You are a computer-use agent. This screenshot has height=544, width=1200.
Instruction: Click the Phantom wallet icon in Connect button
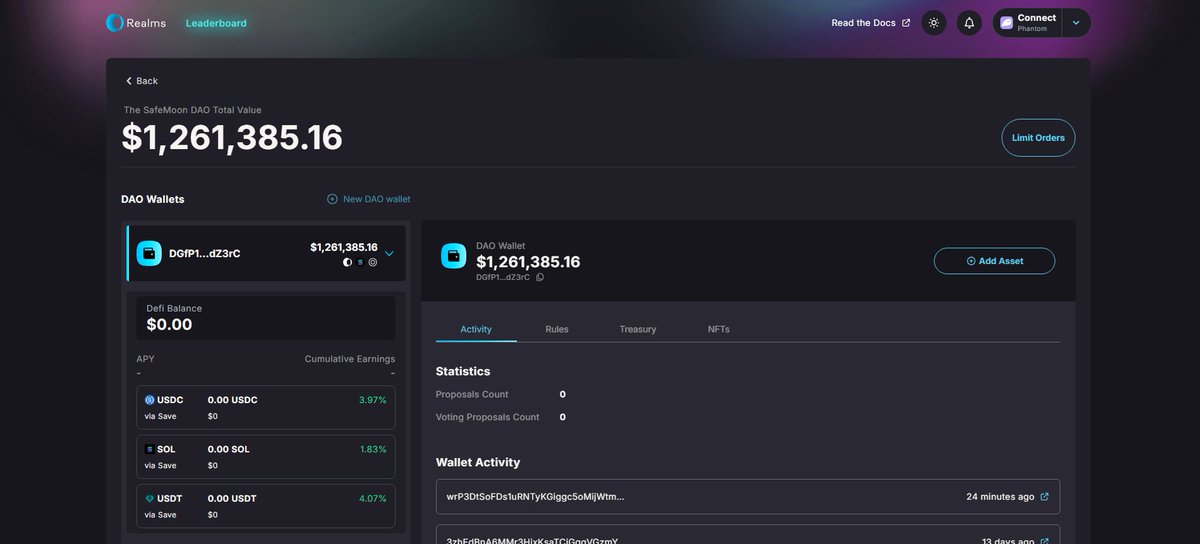pos(1007,23)
